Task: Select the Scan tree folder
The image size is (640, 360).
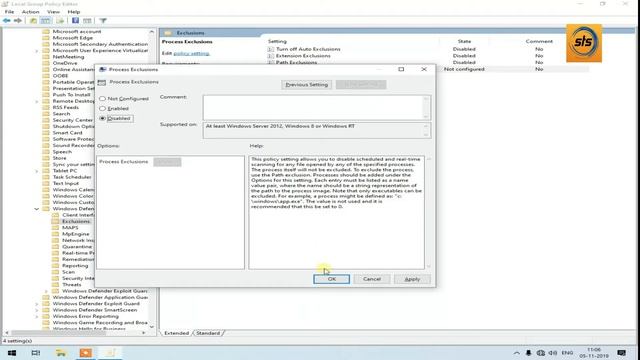Action: (x=68, y=272)
